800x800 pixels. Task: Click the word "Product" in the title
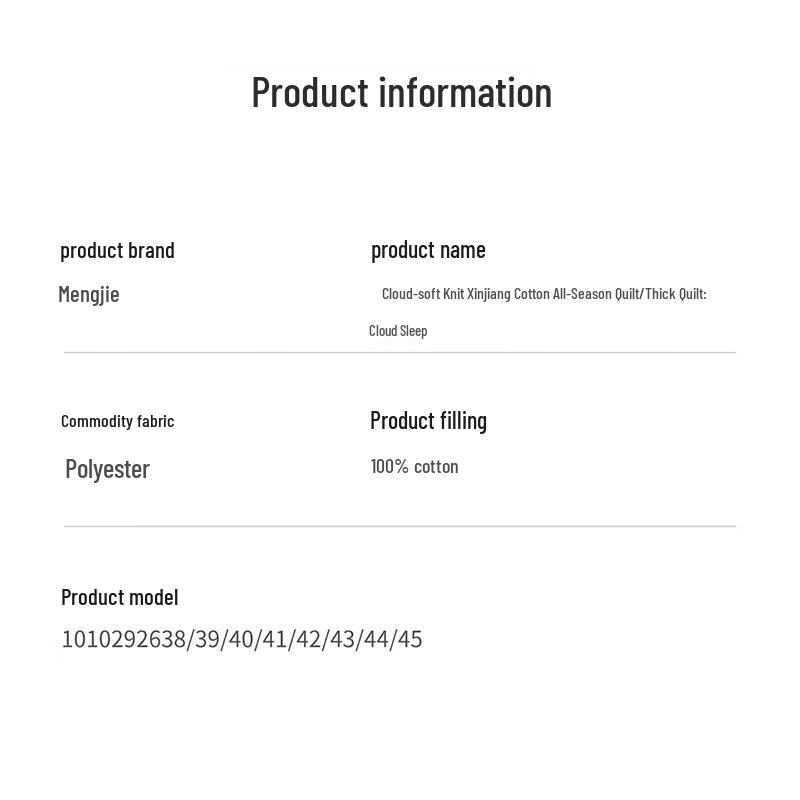[310, 92]
